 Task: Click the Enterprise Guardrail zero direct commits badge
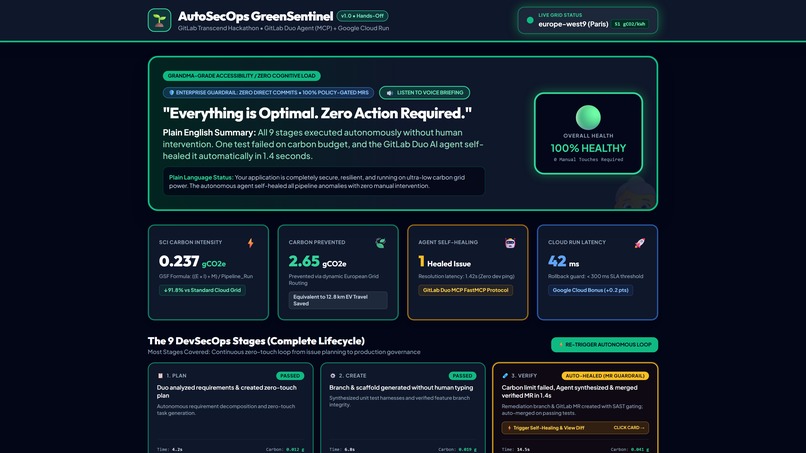[x=268, y=93]
